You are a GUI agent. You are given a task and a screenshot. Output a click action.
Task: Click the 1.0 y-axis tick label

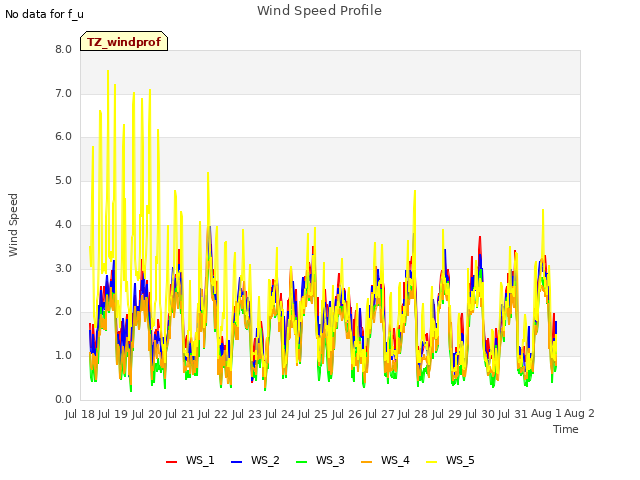63,356
